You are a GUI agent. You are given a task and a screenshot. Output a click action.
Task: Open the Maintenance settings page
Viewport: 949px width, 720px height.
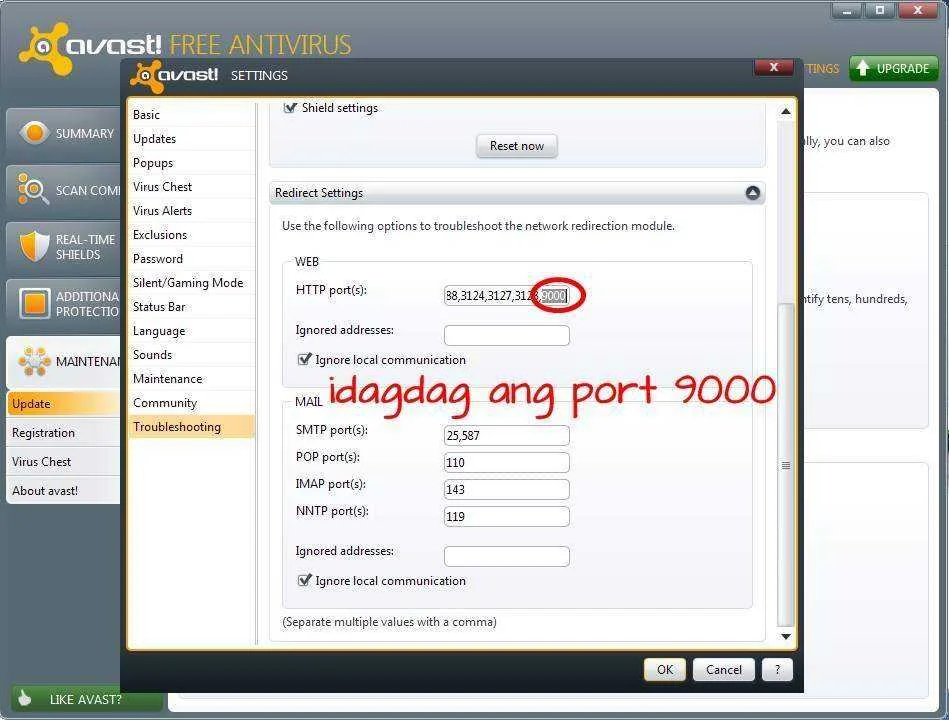(x=191, y=379)
